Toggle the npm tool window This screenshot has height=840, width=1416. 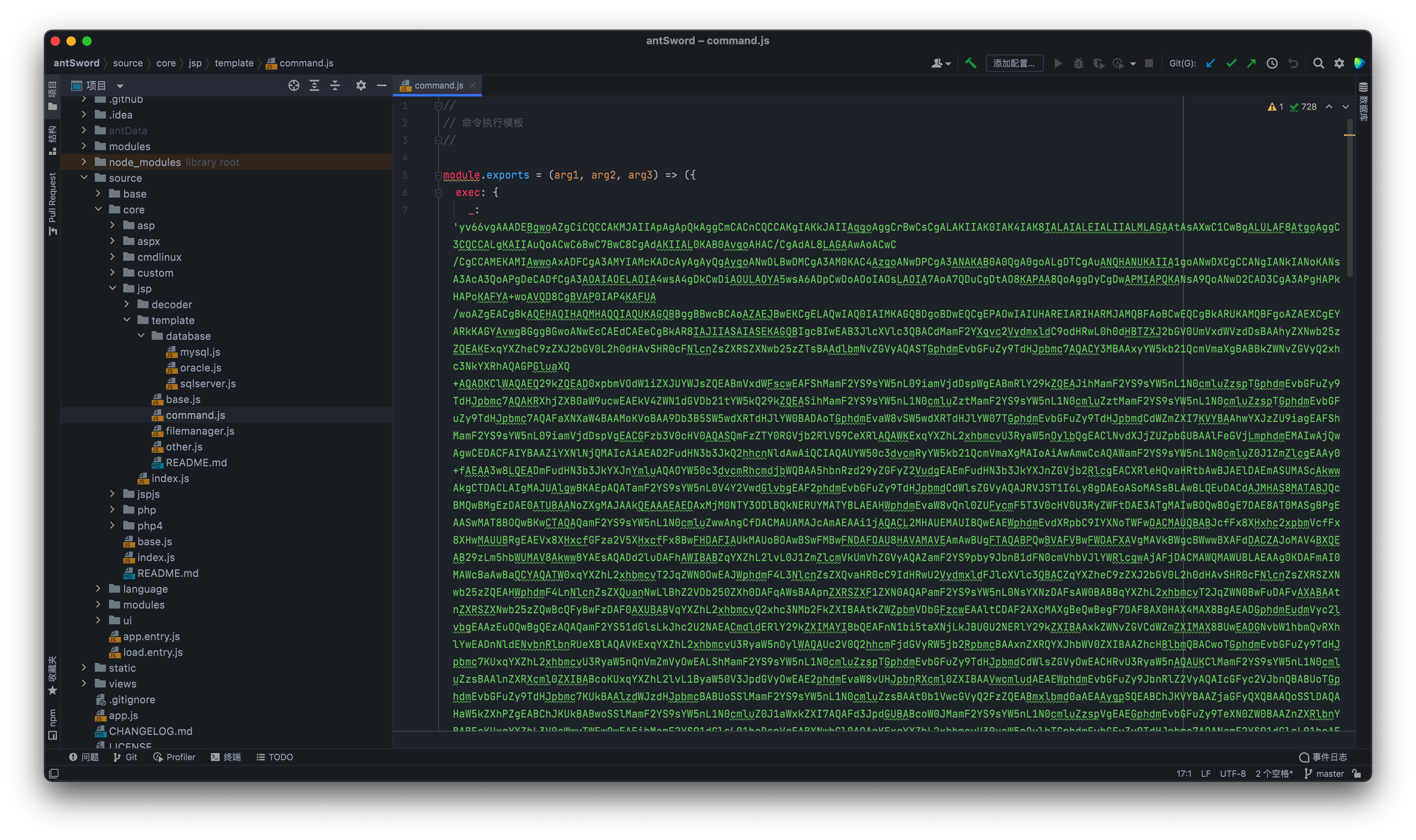[x=53, y=724]
